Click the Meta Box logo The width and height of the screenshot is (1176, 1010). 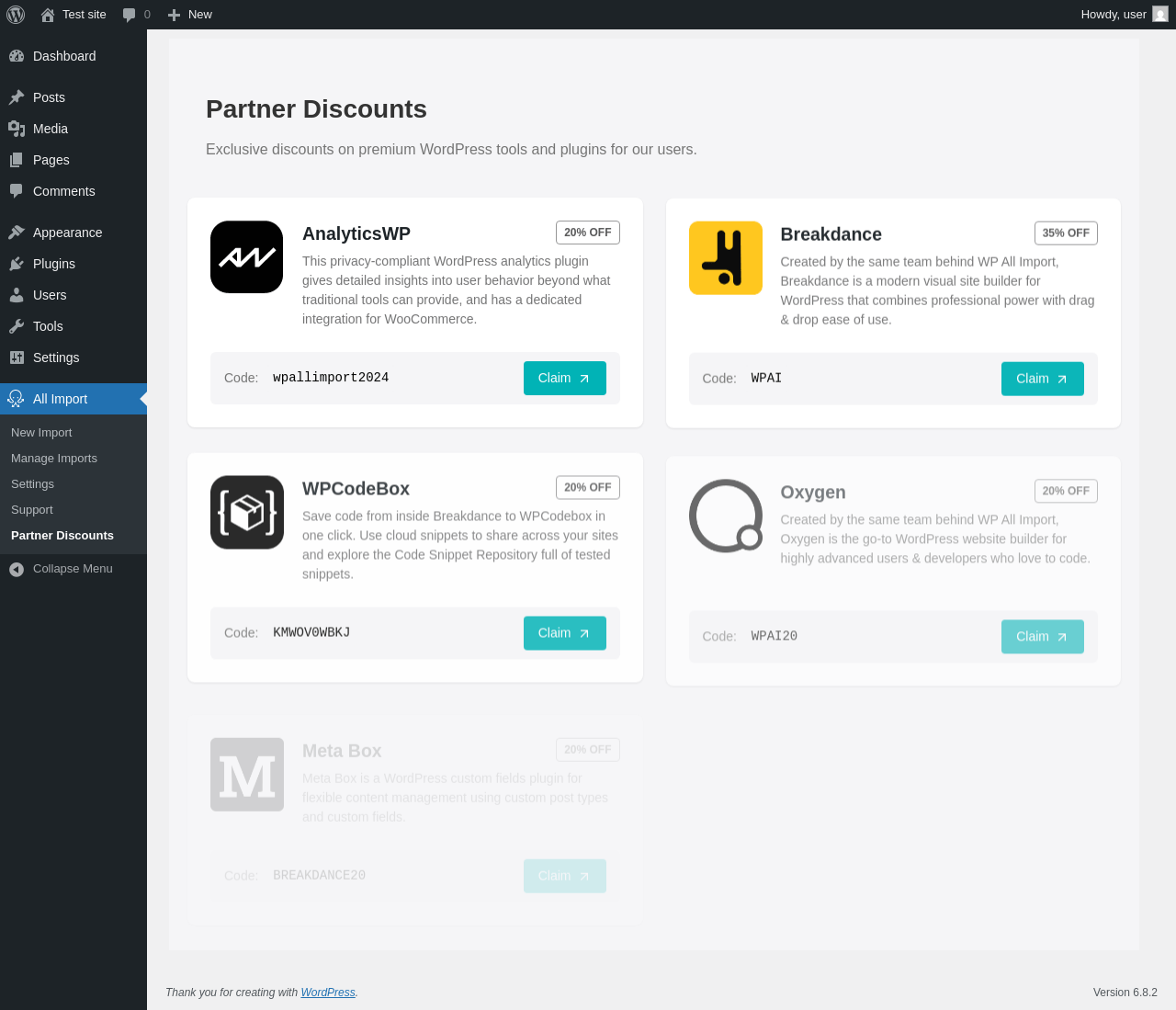click(246, 775)
